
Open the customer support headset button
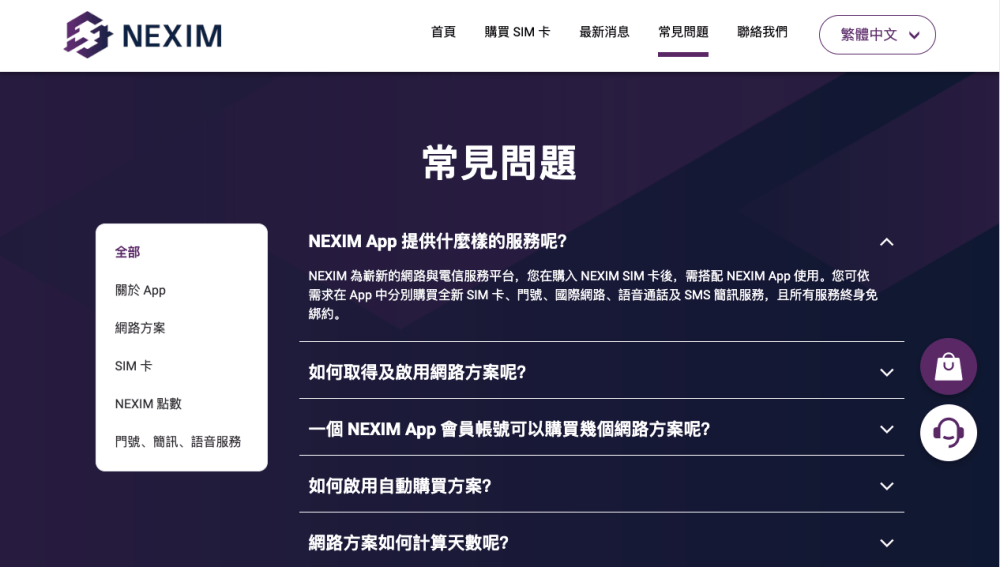click(948, 432)
